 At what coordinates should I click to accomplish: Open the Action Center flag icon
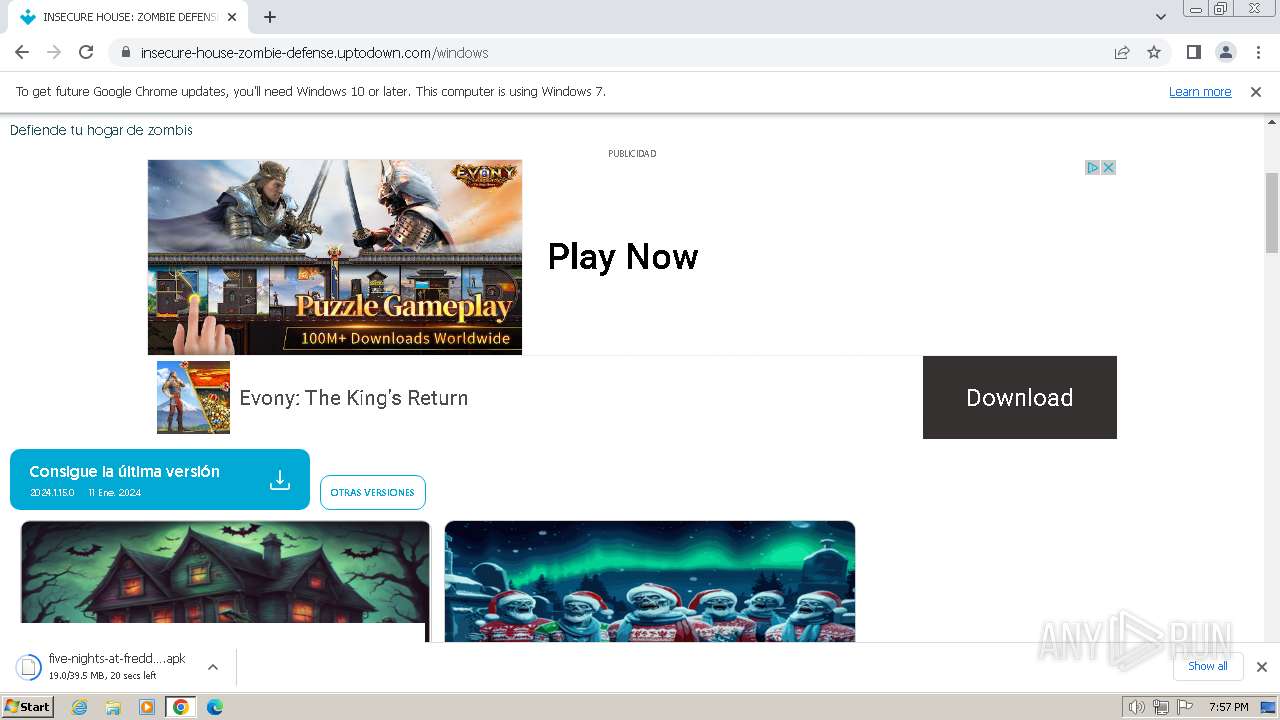(x=1185, y=707)
